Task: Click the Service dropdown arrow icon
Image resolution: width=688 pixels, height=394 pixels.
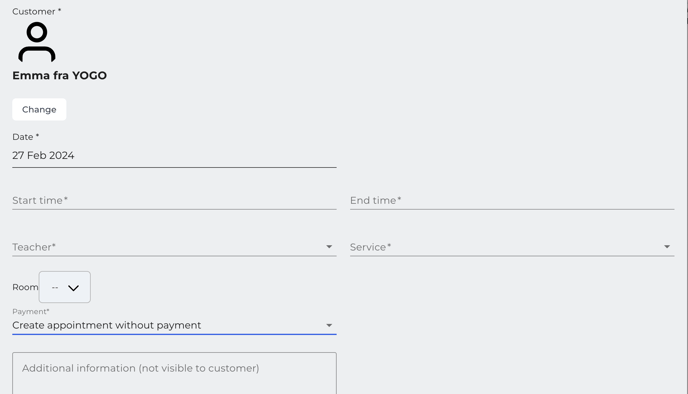Action: tap(667, 247)
